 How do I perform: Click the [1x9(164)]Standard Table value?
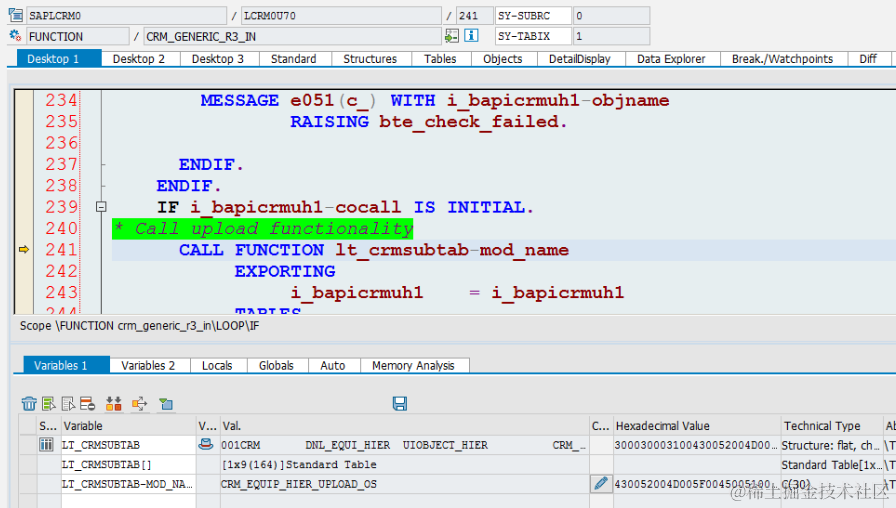(x=299, y=465)
